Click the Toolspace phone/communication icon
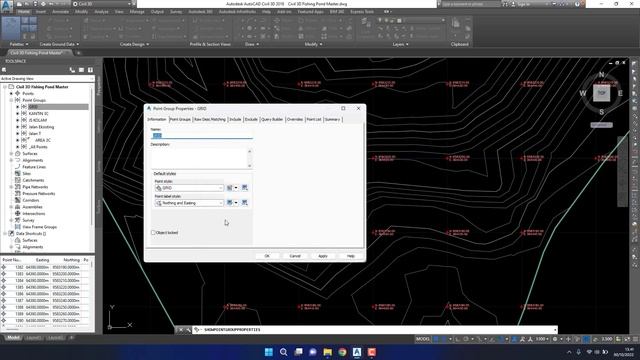 click(x=72, y=70)
